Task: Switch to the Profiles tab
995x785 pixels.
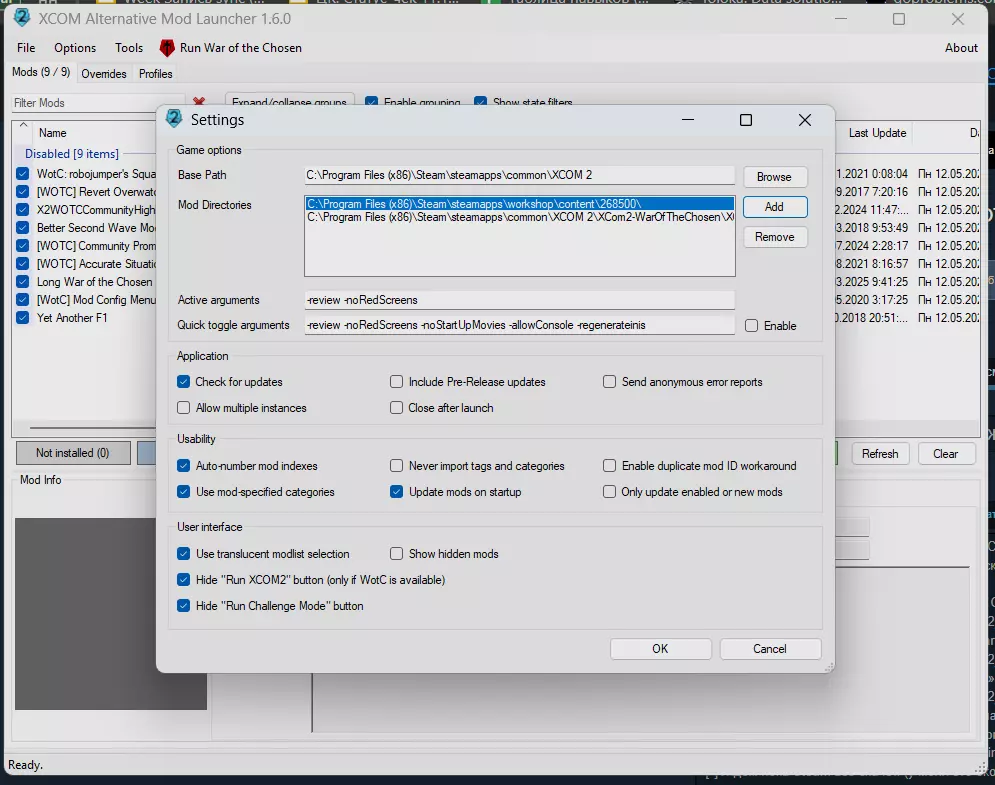Action: (155, 74)
